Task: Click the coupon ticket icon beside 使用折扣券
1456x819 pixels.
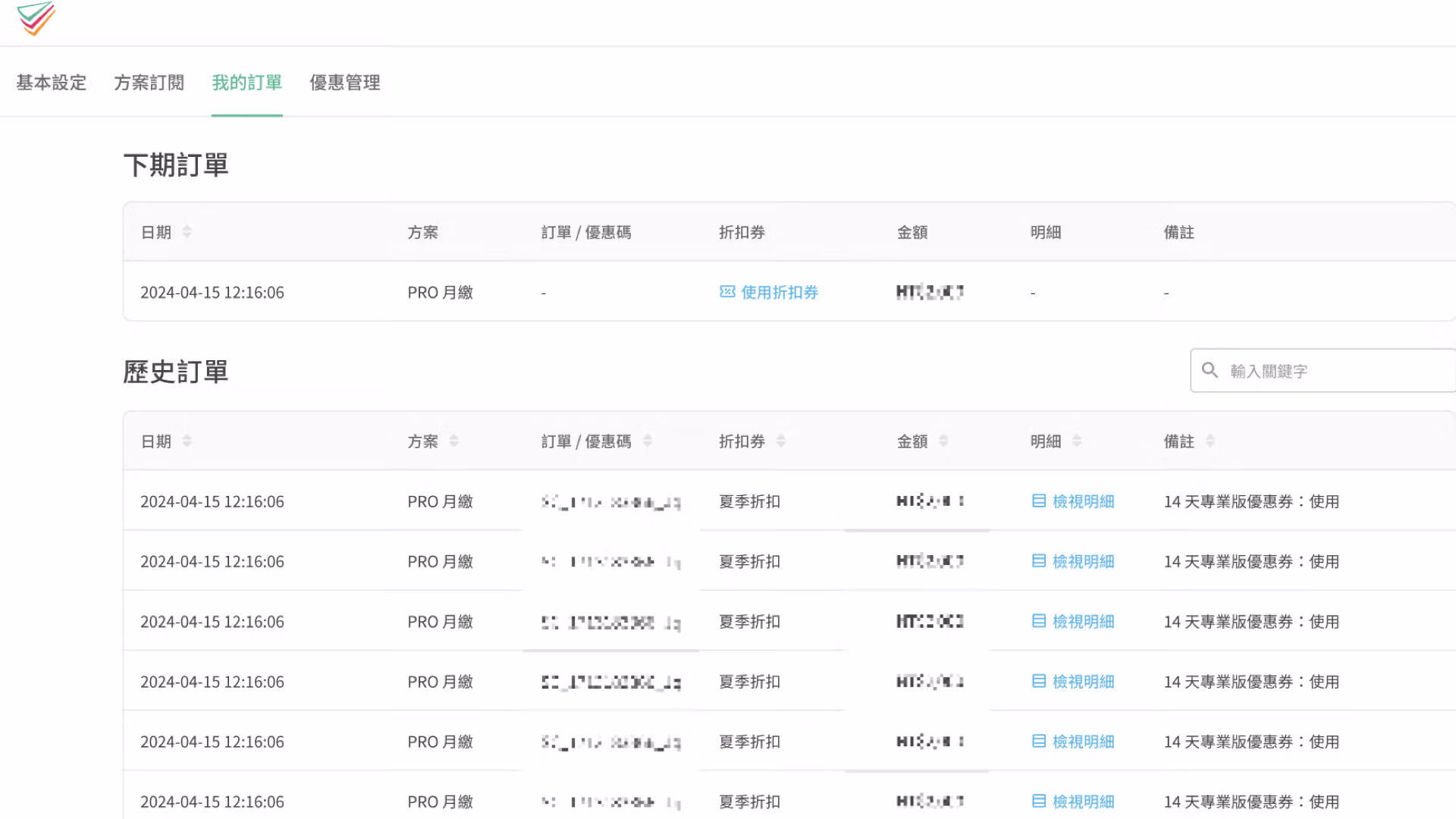Action: [727, 292]
